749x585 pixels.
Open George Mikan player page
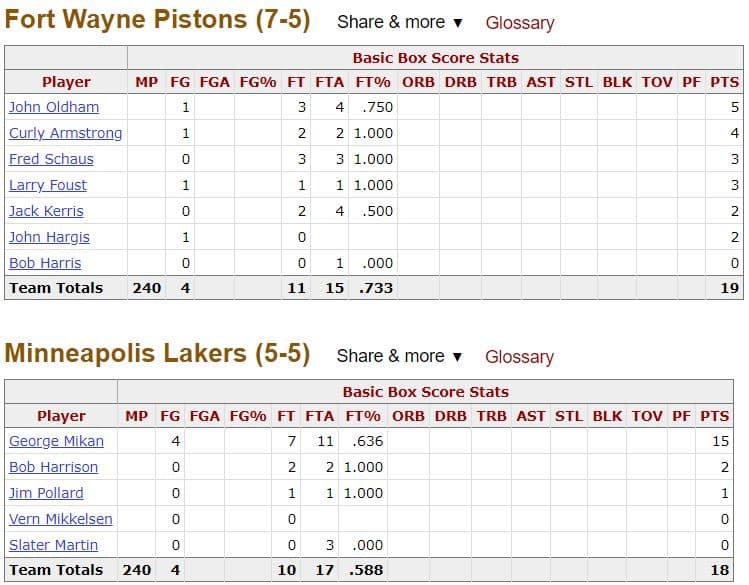pyautogui.click(x=56, y=441)
